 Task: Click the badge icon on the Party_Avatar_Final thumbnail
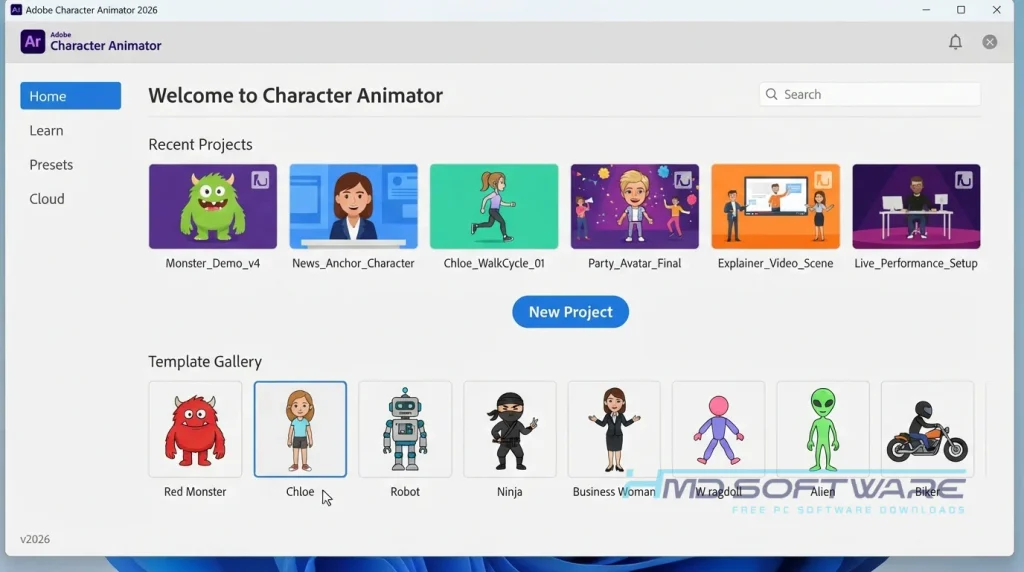(682, 180)
